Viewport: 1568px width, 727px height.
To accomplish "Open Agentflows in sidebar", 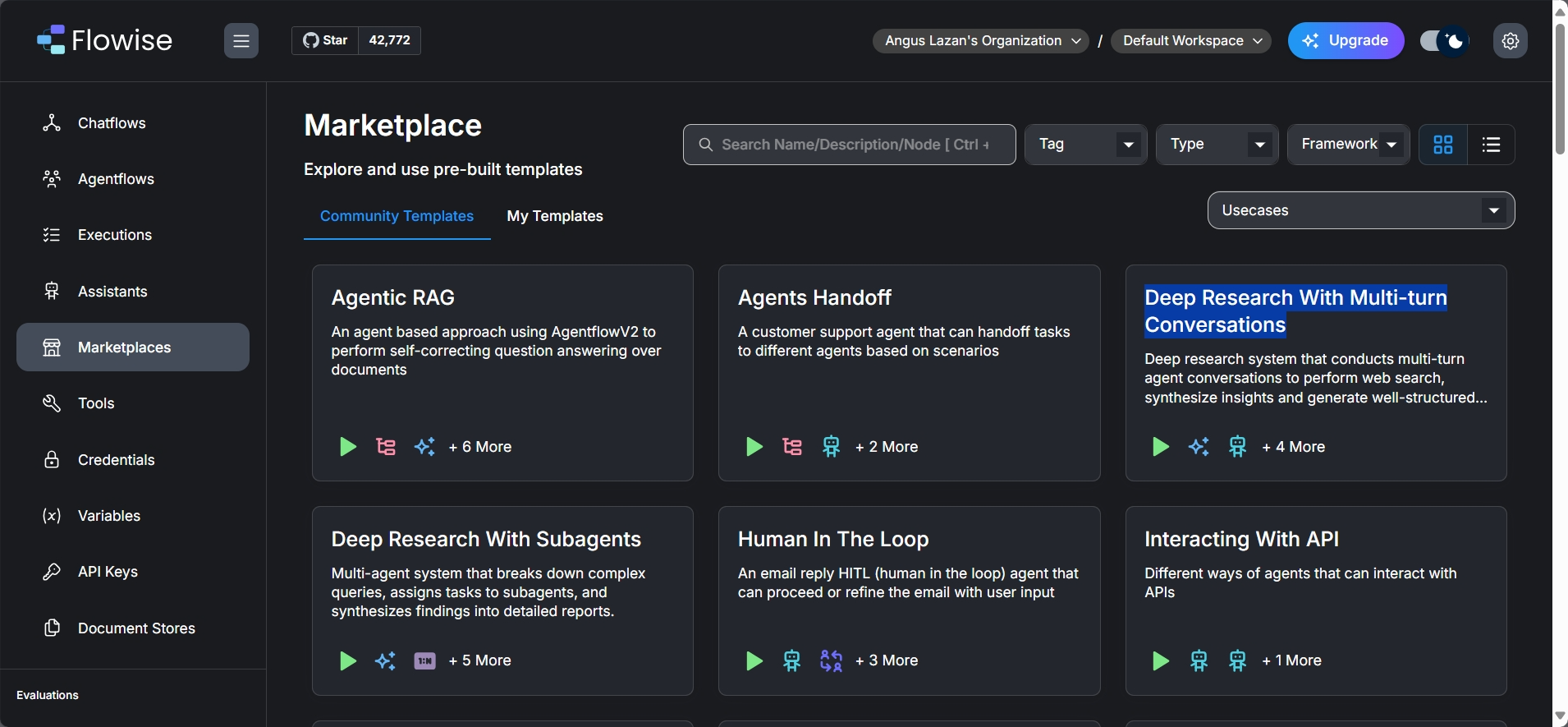I will [x=133, y=179].
